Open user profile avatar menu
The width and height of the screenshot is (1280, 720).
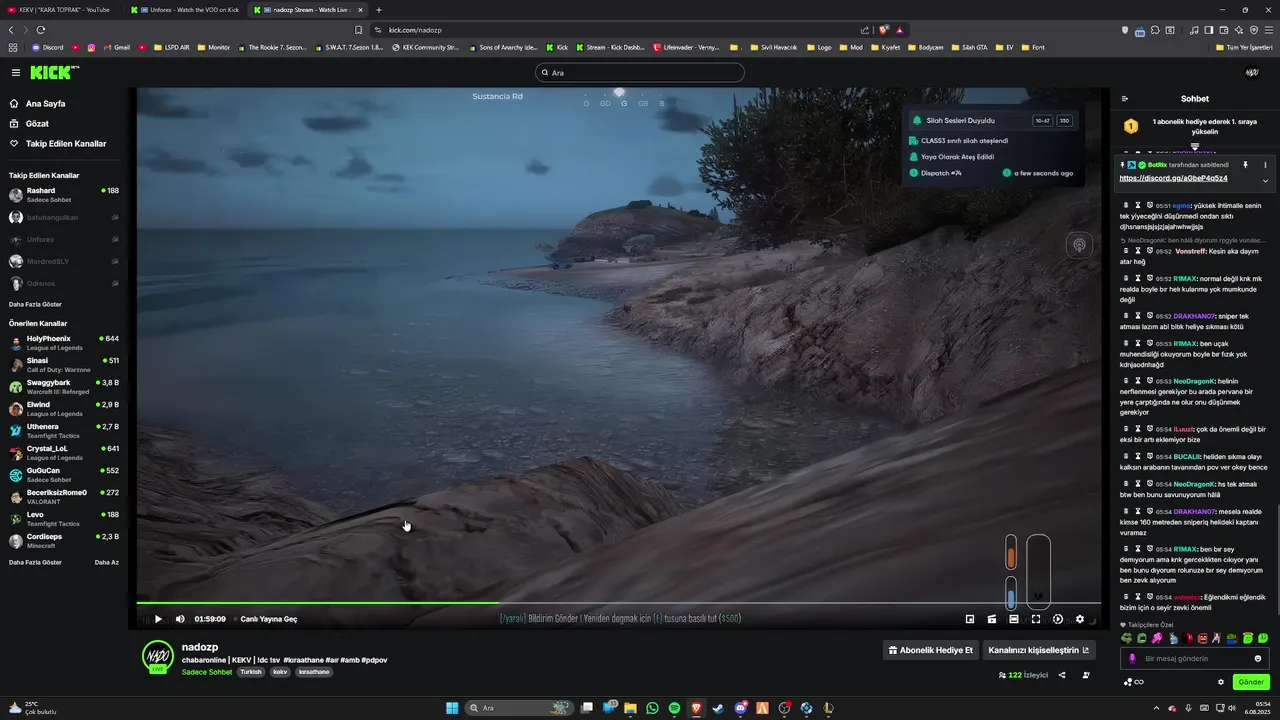tap(1252, 72)
